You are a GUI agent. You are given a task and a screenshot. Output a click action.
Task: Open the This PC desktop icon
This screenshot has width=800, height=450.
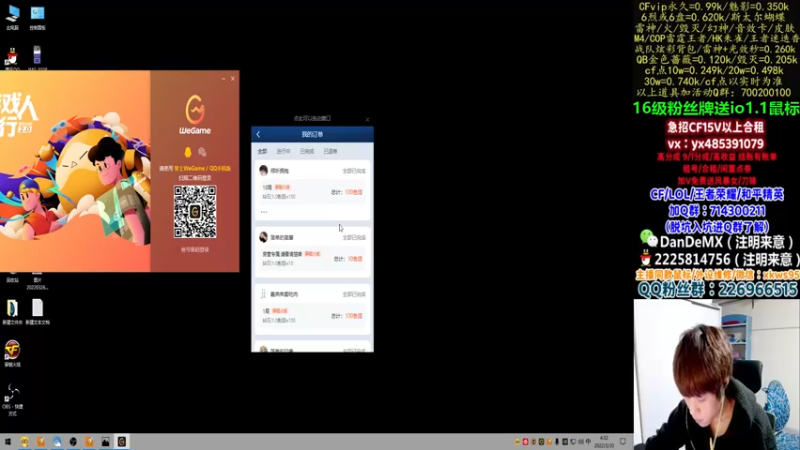[13, 17]
